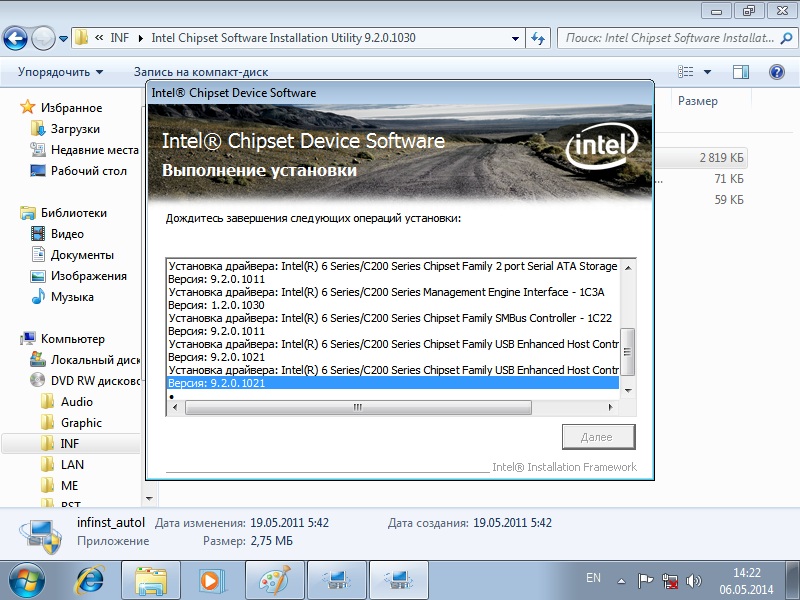Open the address bar history dropdown
The height and width of the screenshot is (600, 800).
tap(515, 38)
